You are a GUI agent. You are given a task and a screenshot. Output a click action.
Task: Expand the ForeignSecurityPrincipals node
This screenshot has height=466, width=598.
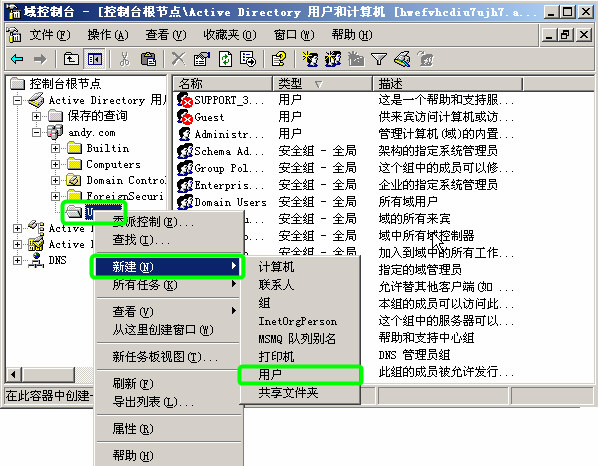[x=55, y=196]
